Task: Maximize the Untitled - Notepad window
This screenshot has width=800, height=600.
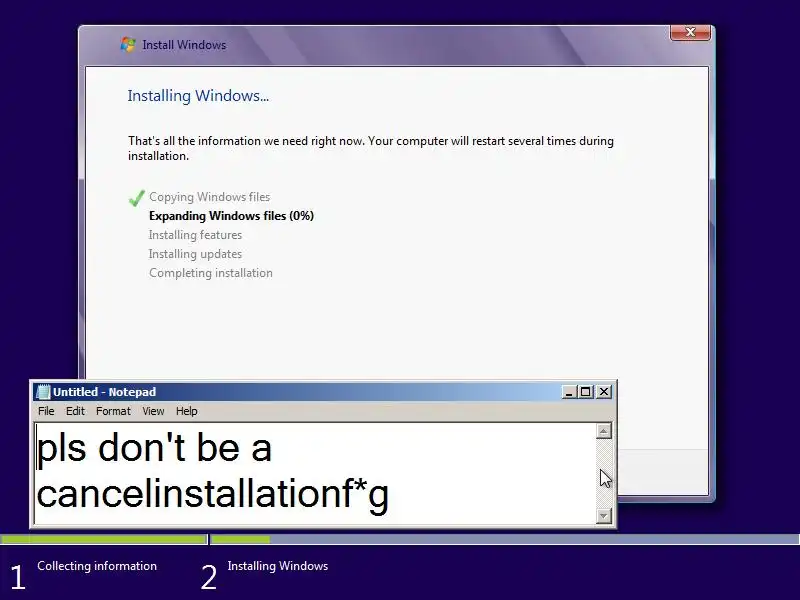Action: 586,392
